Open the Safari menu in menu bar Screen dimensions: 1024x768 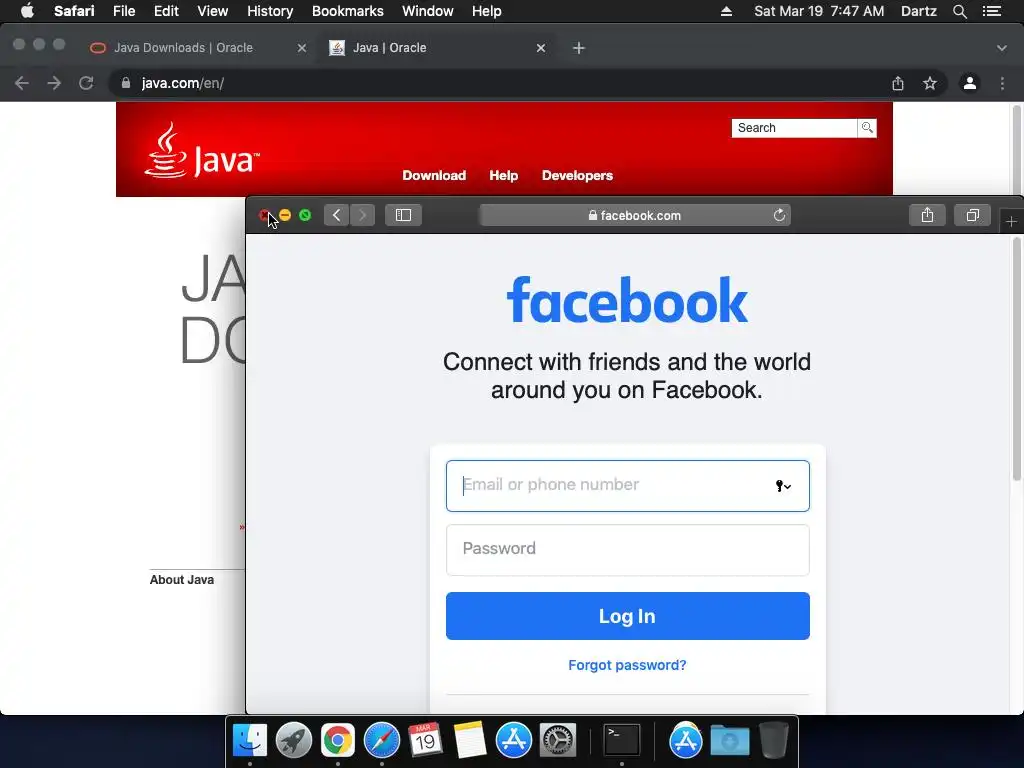pyautogui.click(x=74, y=11)
